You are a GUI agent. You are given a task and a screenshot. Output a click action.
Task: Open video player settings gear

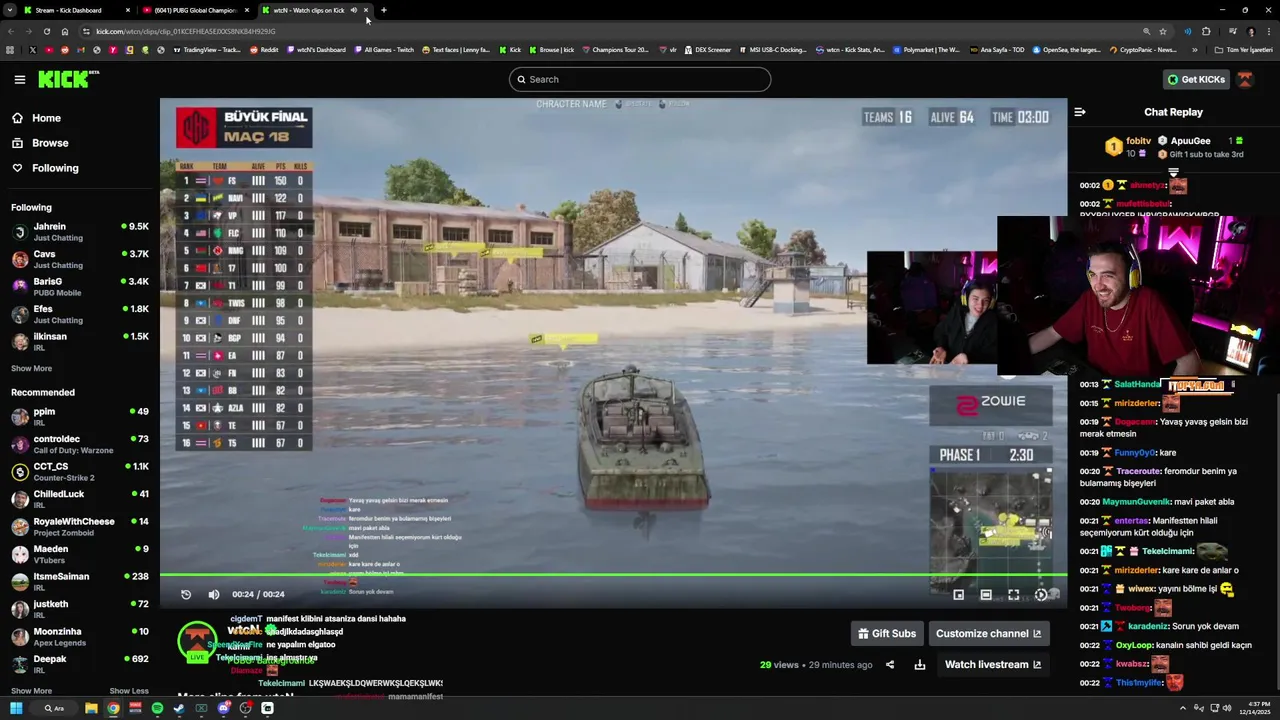pos(1041,594)
